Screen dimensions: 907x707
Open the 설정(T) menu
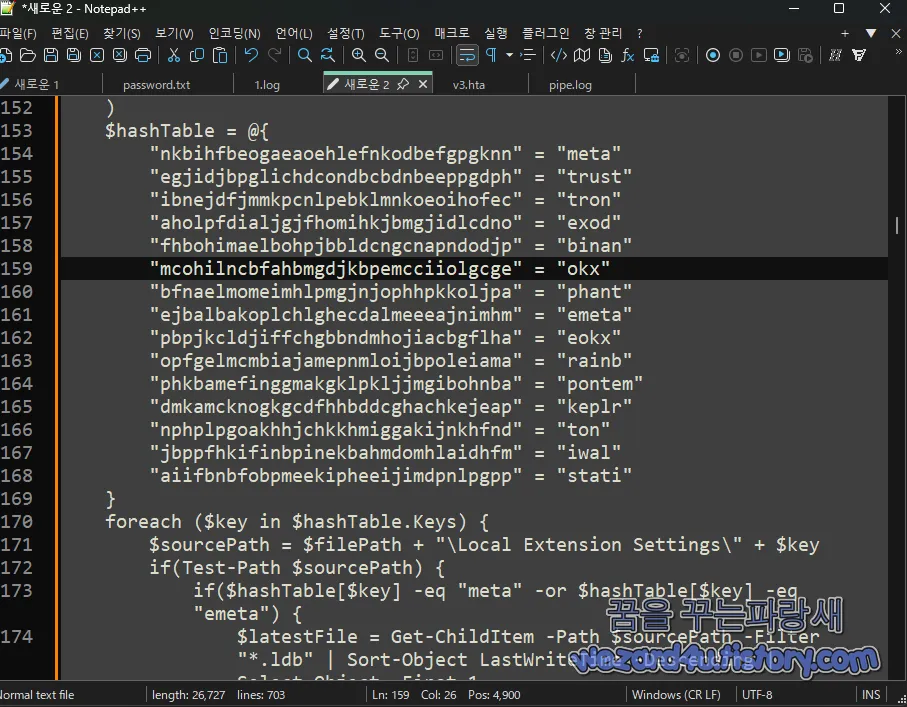pyautogui.click(x=346, y=34)
